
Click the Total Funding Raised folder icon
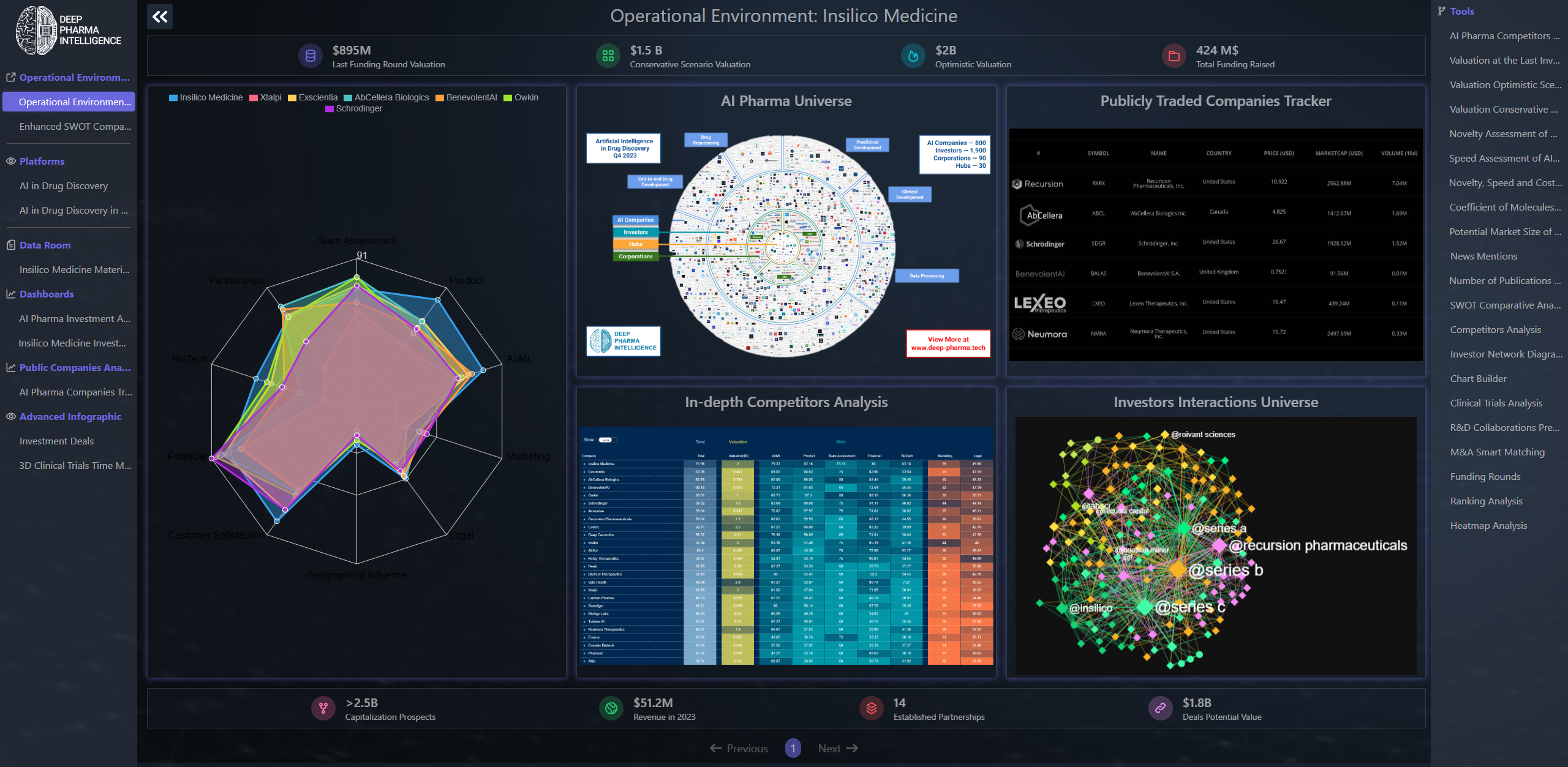[1174, 56]
